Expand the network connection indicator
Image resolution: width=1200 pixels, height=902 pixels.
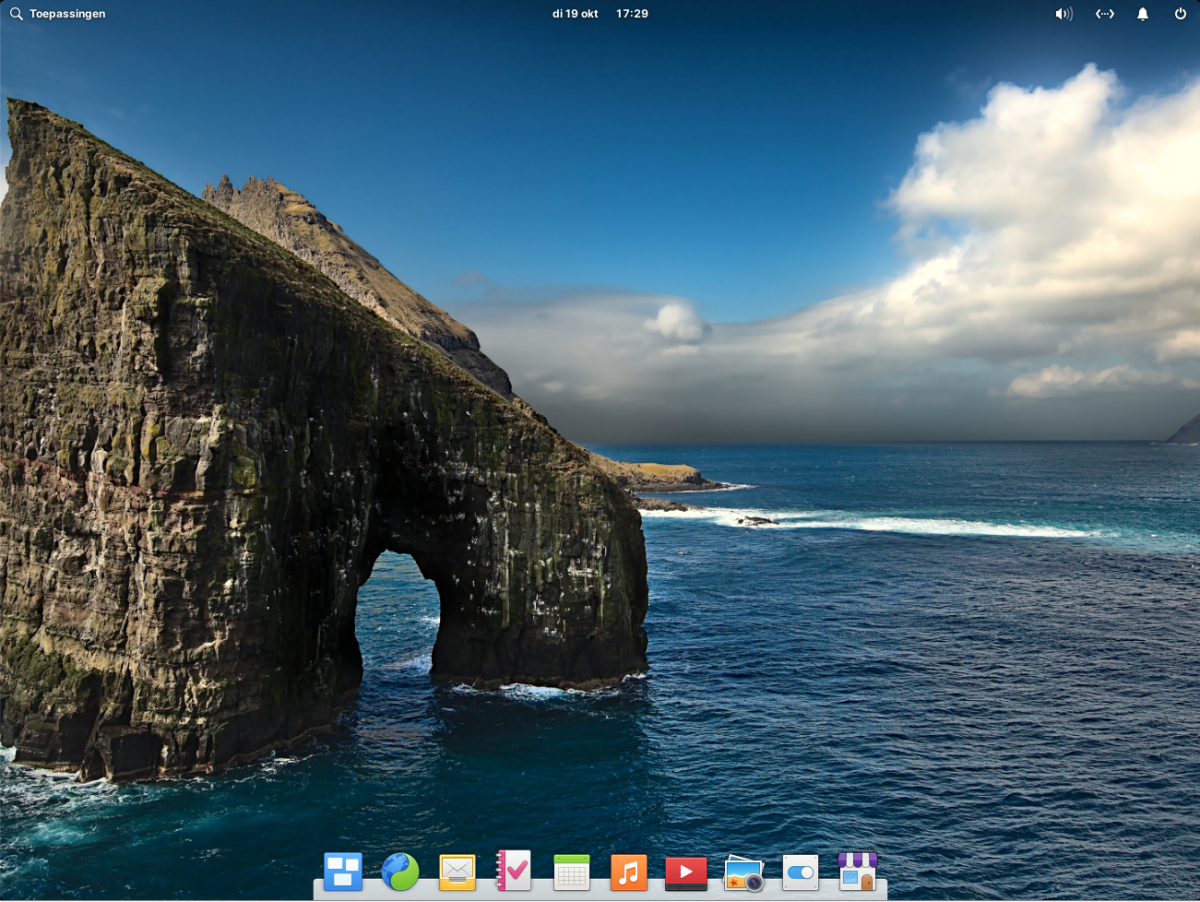point(1104,14)
